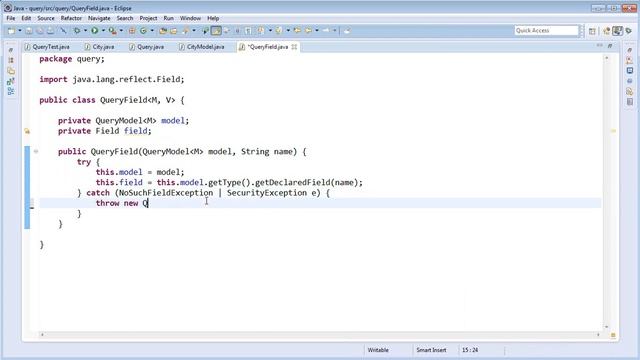Click the Restore icon in left sidebar
Screen dimensions: 640x360
[x=11, y=50]
